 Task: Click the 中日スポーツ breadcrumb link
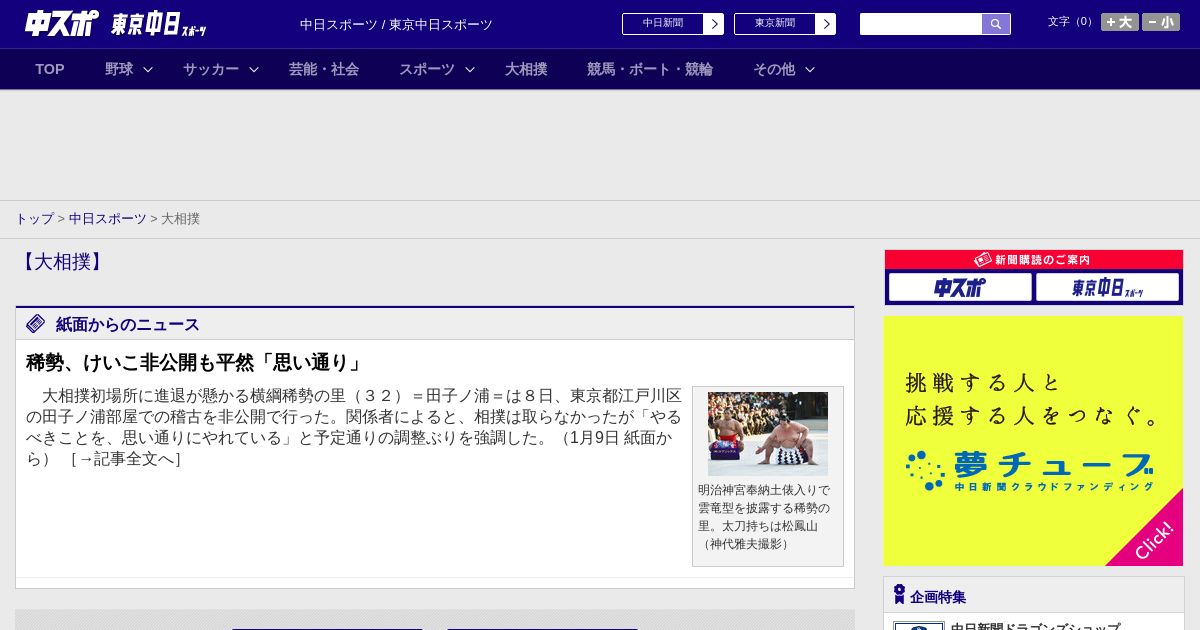(x=108, y=218)
